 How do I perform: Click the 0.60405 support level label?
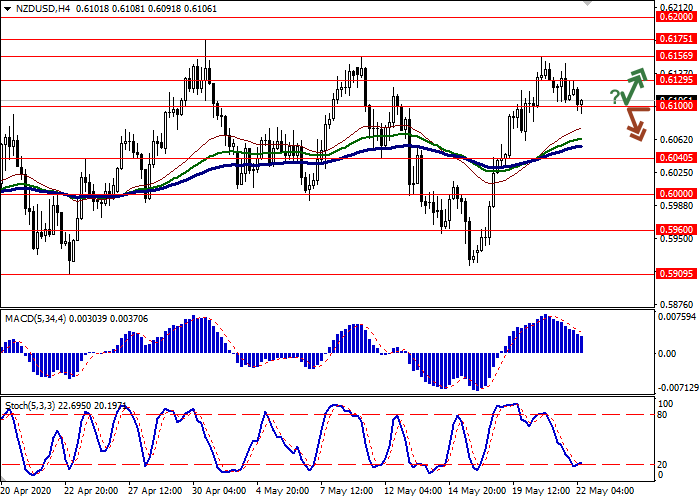click(x=676, y=158)
